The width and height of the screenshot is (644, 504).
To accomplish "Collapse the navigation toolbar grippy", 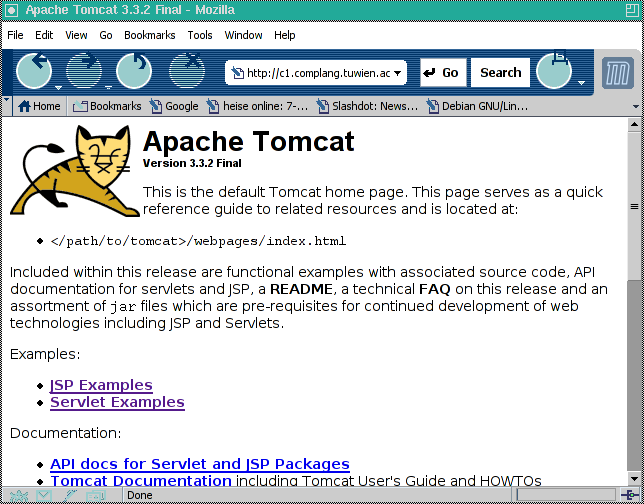I will (x=7, y=72).
